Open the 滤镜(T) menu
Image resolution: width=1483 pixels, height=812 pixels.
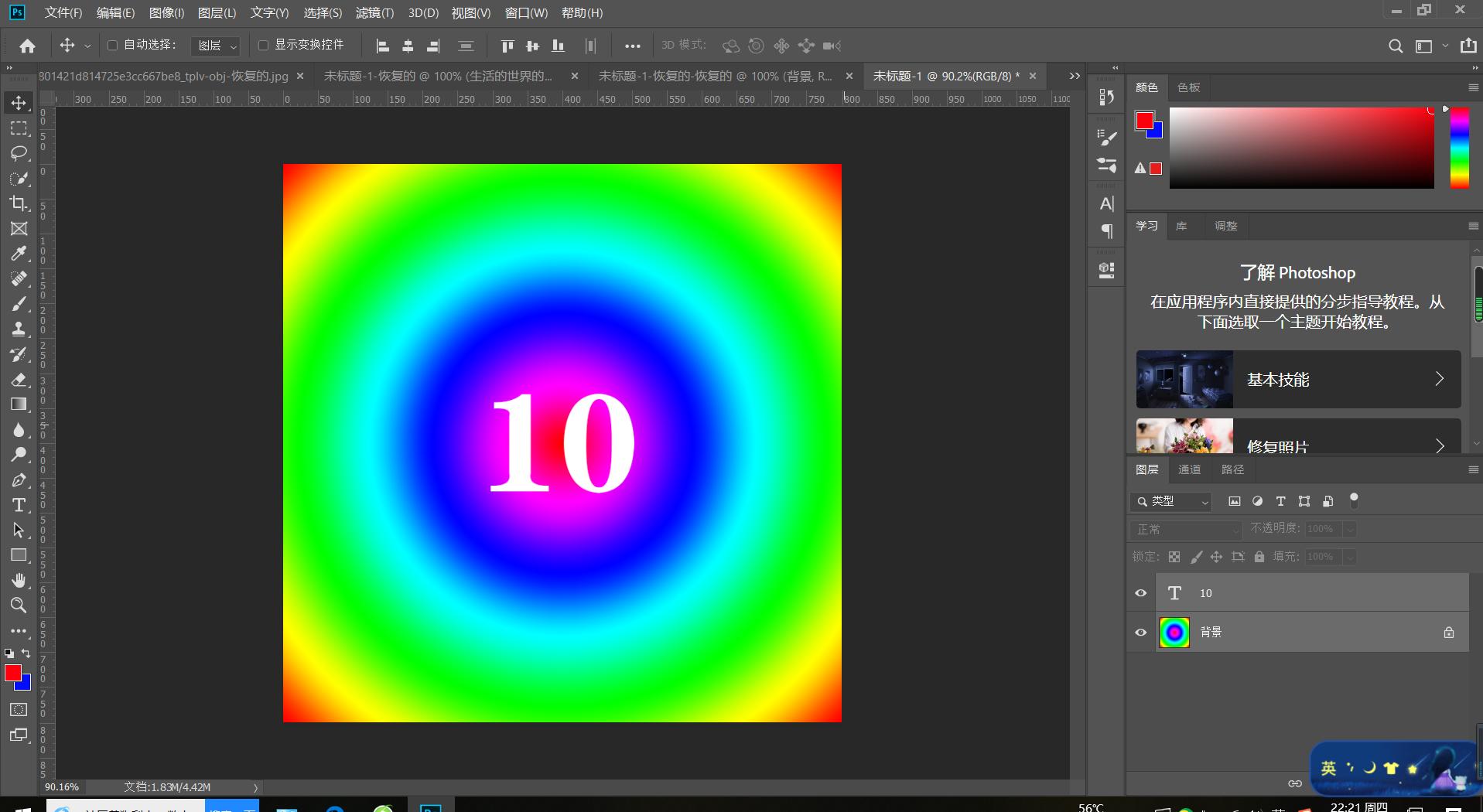click(374, 13)
